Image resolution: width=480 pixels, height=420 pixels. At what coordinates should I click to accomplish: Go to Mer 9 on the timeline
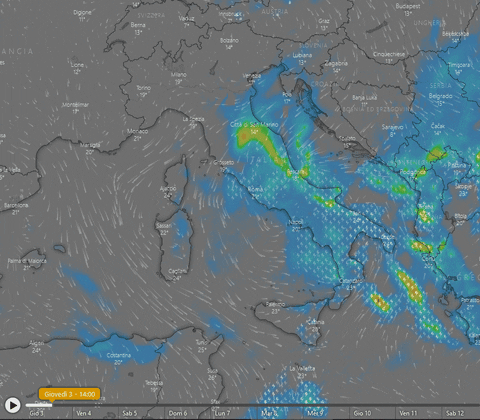(x=315, y=413)
